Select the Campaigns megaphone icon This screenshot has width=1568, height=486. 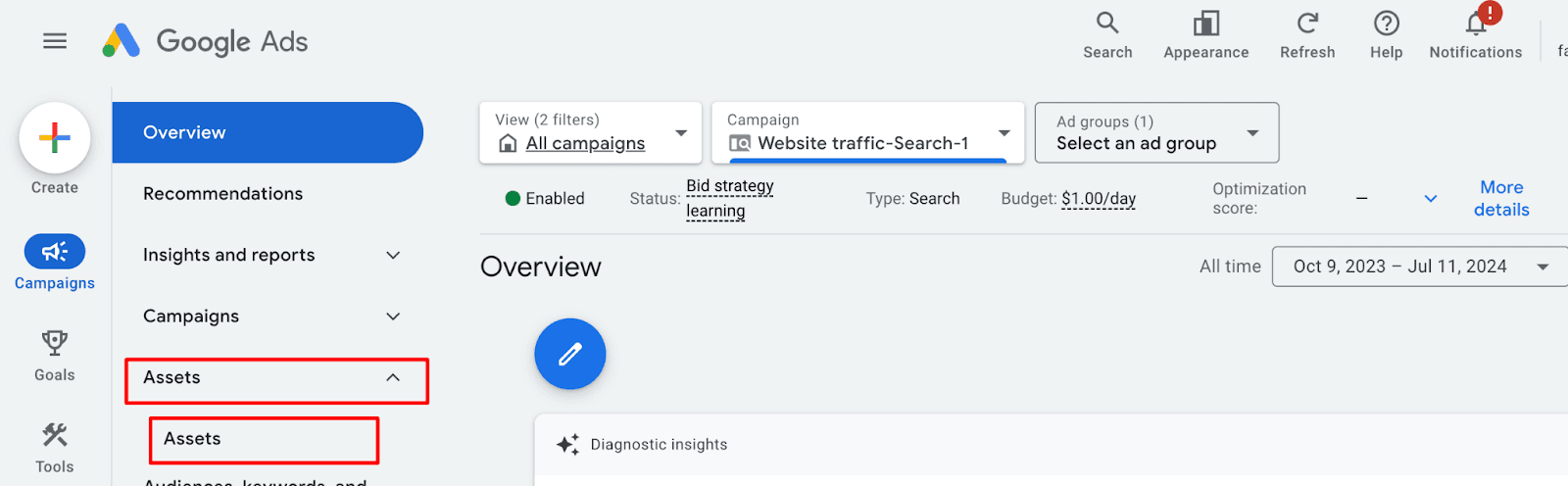point(55,252)
